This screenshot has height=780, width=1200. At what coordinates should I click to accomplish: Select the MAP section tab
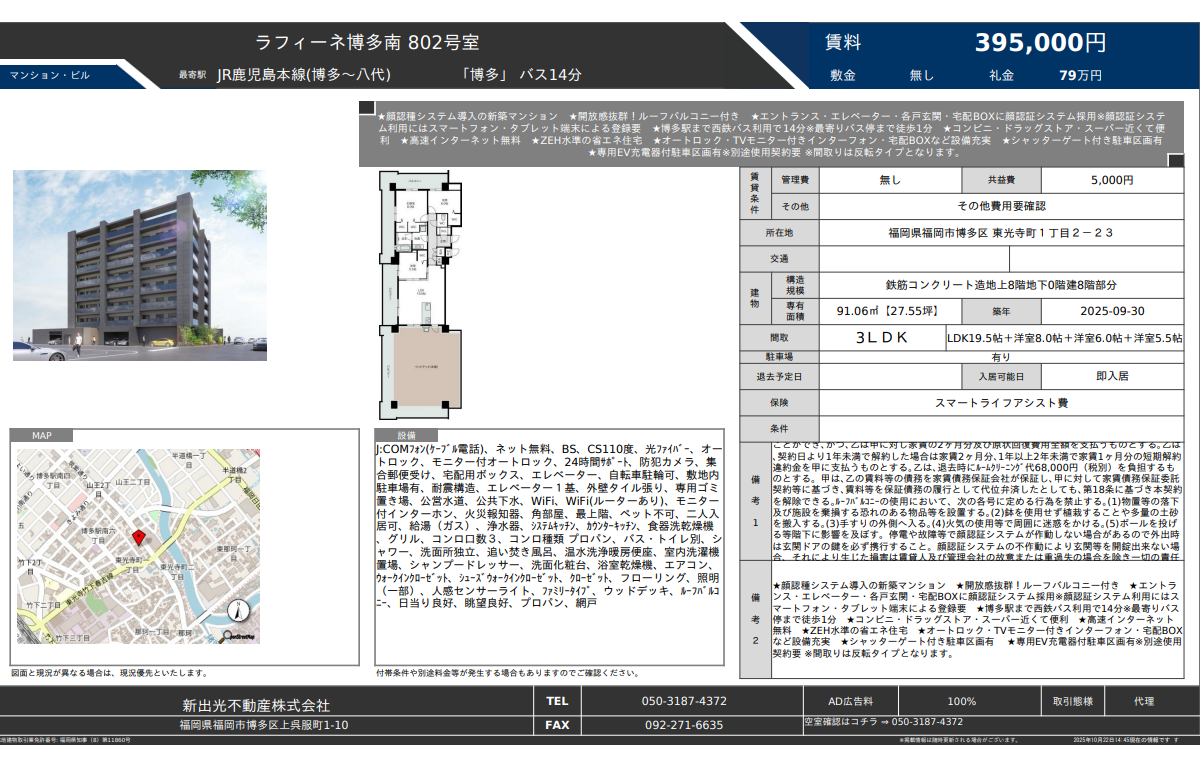coord(42,436)
